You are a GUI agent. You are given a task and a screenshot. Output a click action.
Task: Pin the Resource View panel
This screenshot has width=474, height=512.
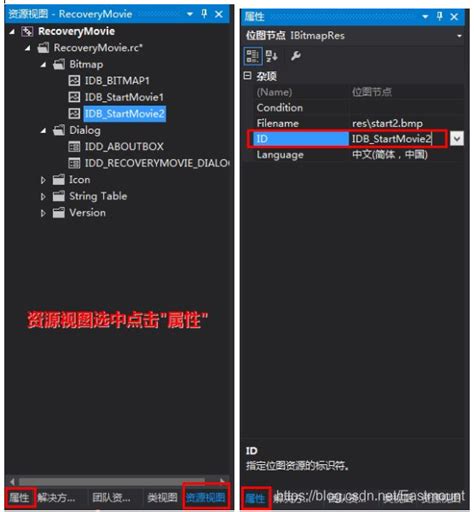pyautogui.click(x=204, y=14)
